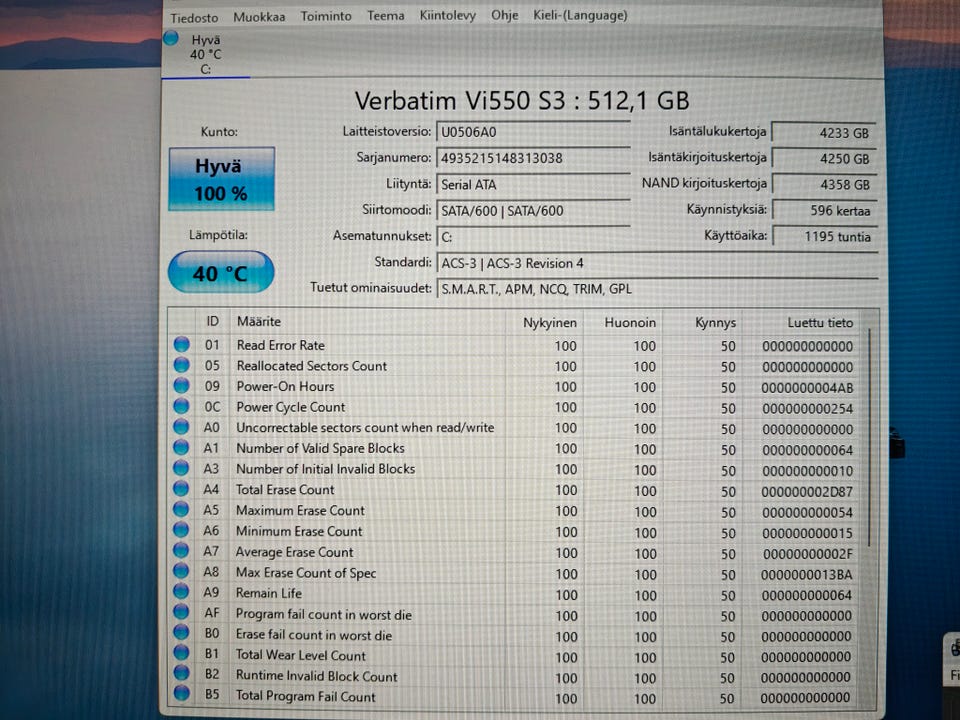960x720 pixels.
Task: Select the Power-On Hours attribute text
Action: point(285,386)
